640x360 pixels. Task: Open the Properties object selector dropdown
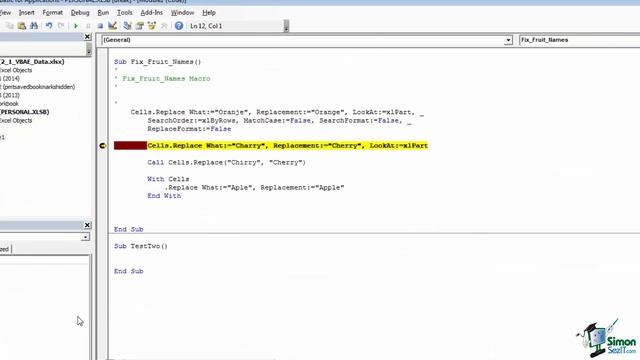point(85,237)
